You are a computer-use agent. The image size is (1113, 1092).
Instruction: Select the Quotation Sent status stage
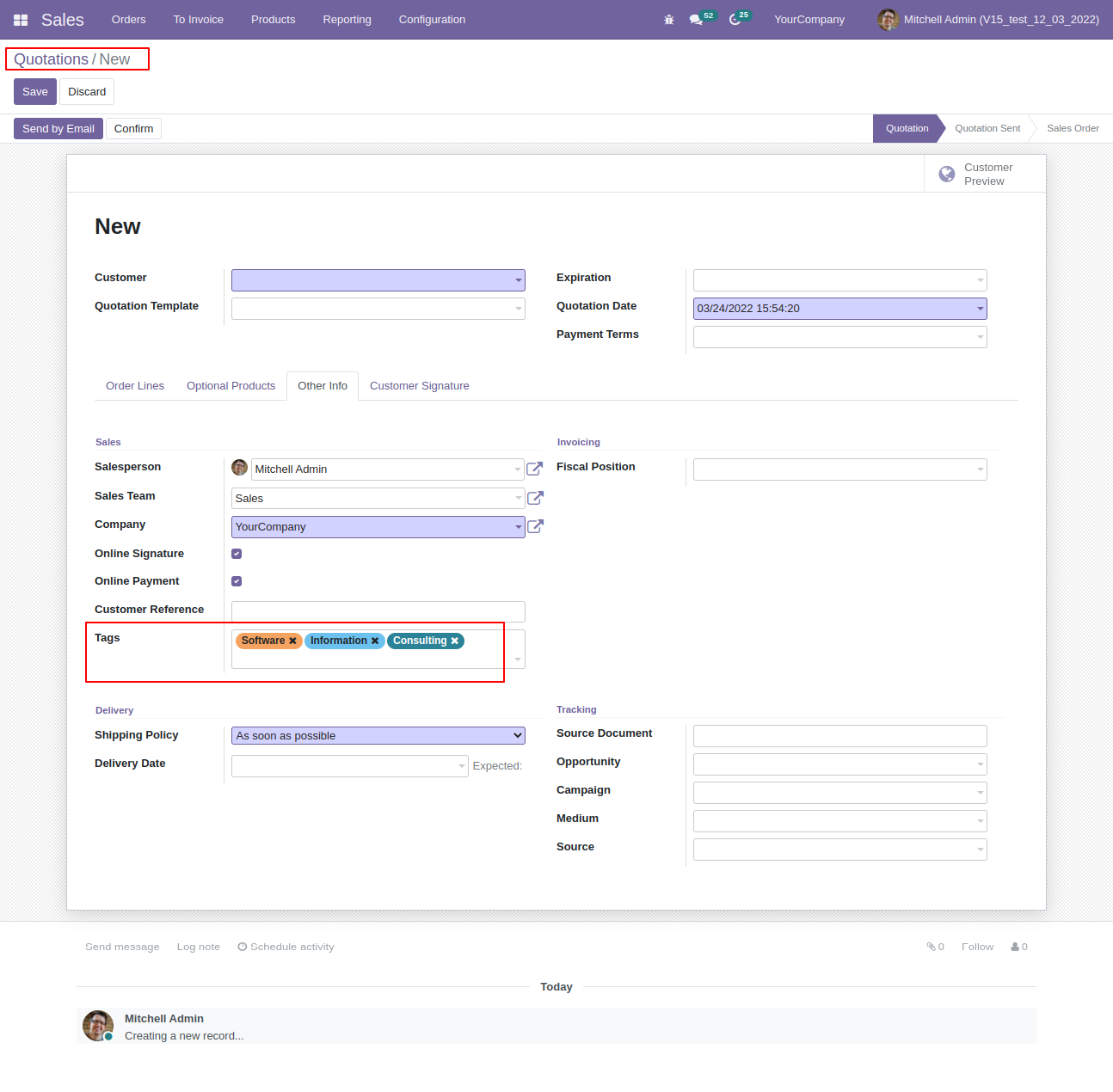[x=987, y=129]
